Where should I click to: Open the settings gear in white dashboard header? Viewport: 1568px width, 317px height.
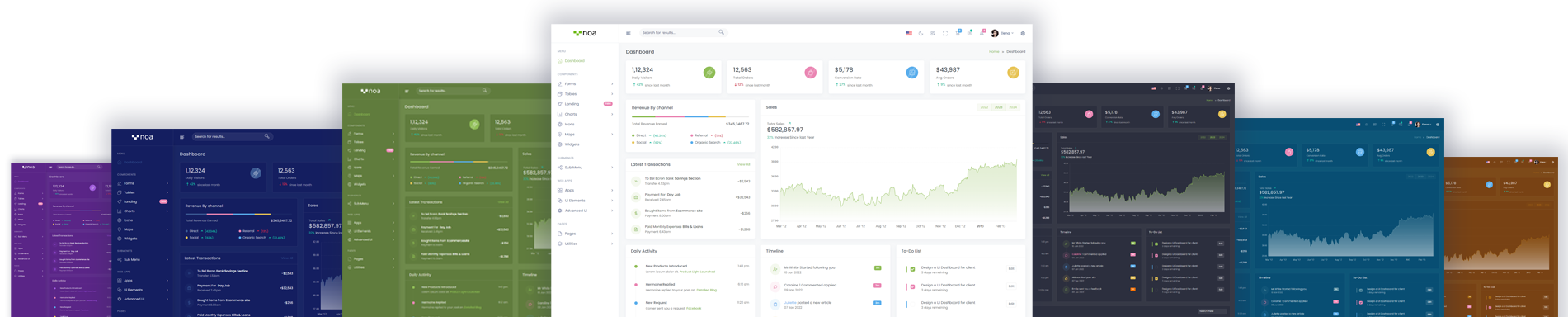click(x=1023, y=33)
